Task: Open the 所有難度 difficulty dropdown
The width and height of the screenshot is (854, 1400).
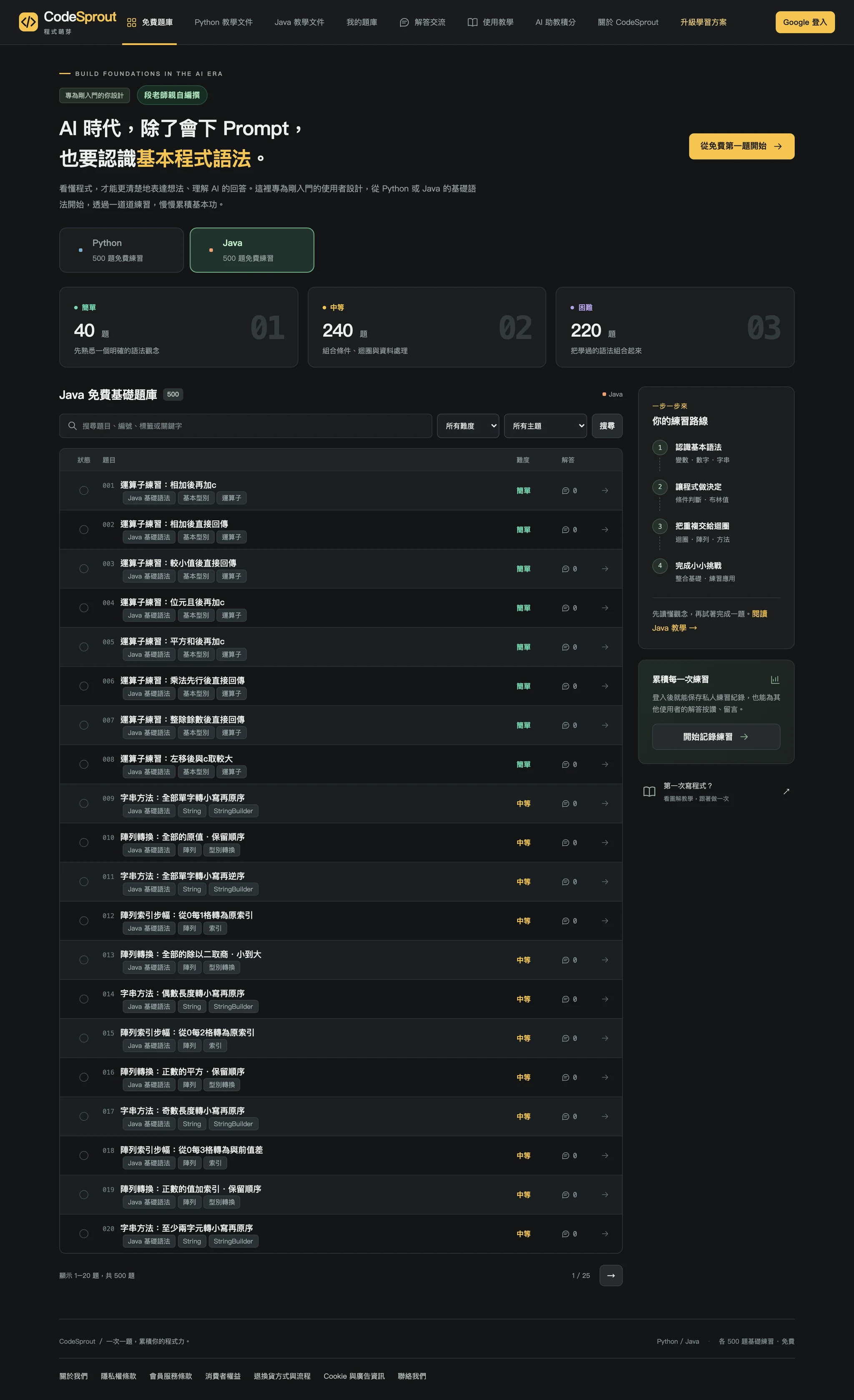Action: click(468, 426)
